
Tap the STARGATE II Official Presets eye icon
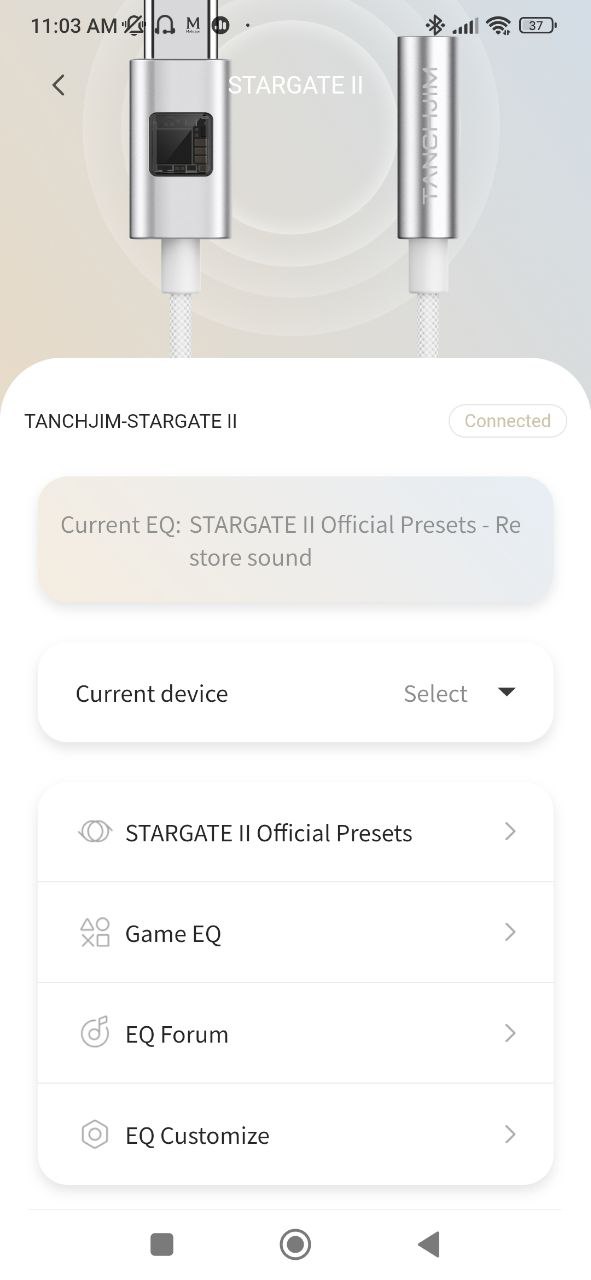pos(94,831)
